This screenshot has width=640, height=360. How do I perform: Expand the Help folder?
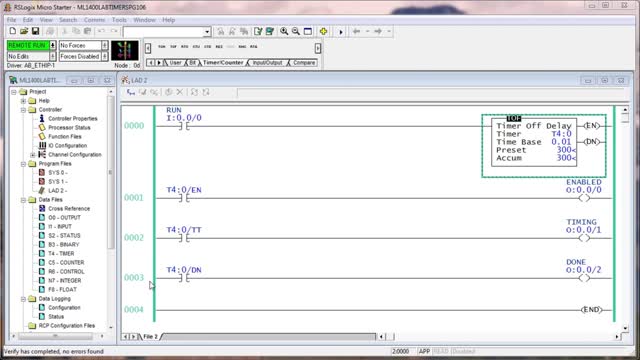point(23,101)
